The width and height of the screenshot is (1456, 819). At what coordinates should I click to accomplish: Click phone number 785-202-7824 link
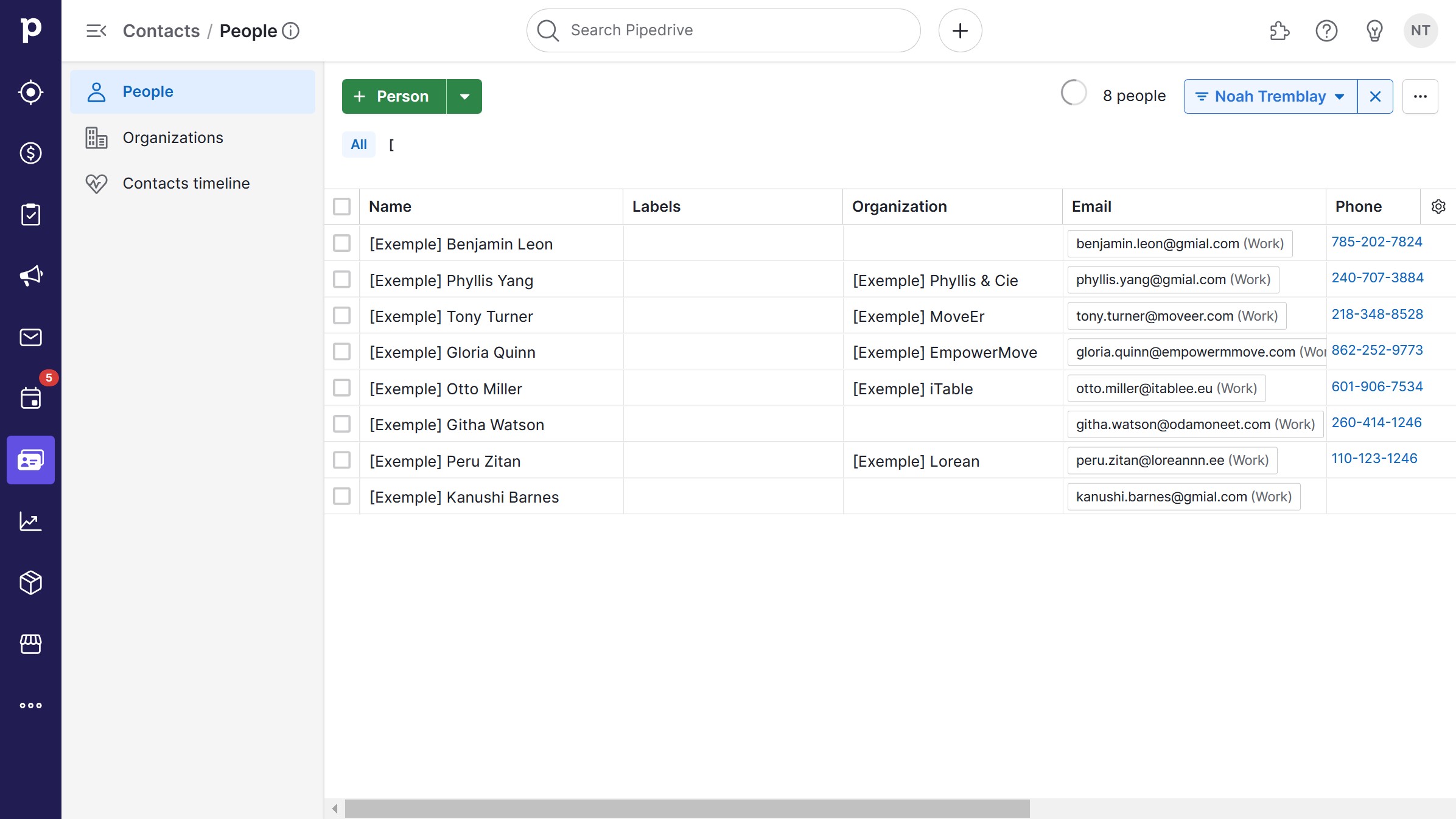click(x=1376, y=242)
